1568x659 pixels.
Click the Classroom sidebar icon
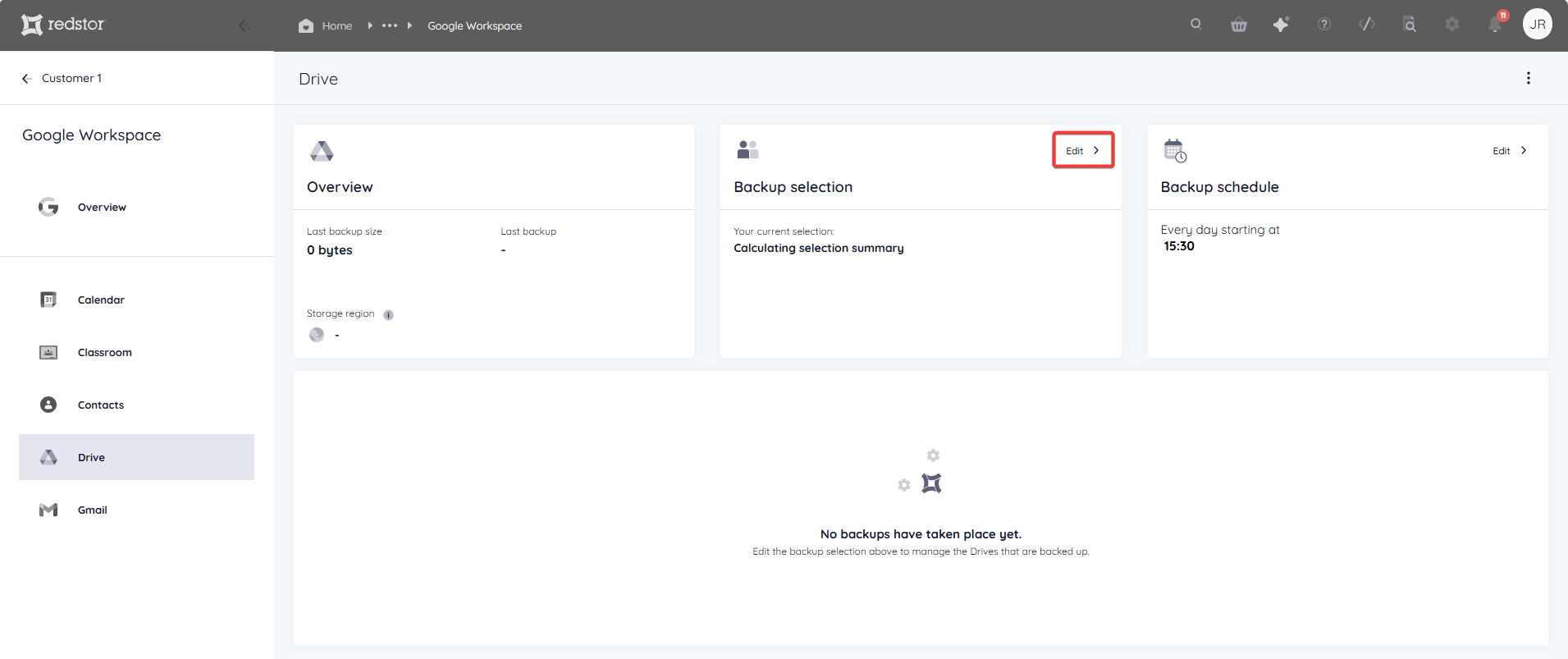pos(48,352)
